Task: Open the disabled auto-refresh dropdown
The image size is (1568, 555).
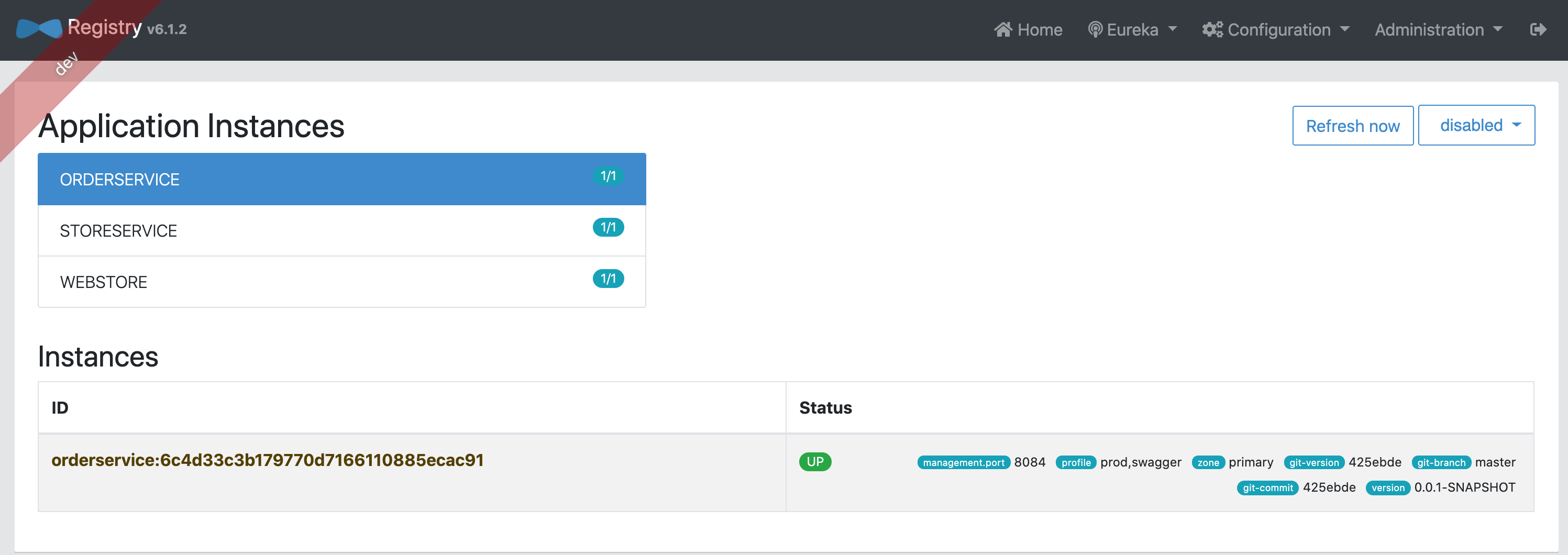Action: 1476,125
